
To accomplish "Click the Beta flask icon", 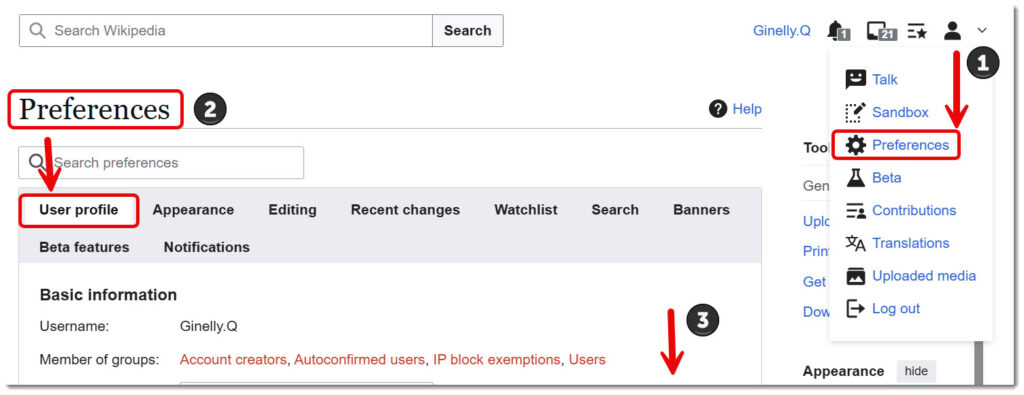I will [x=855, y=178].
